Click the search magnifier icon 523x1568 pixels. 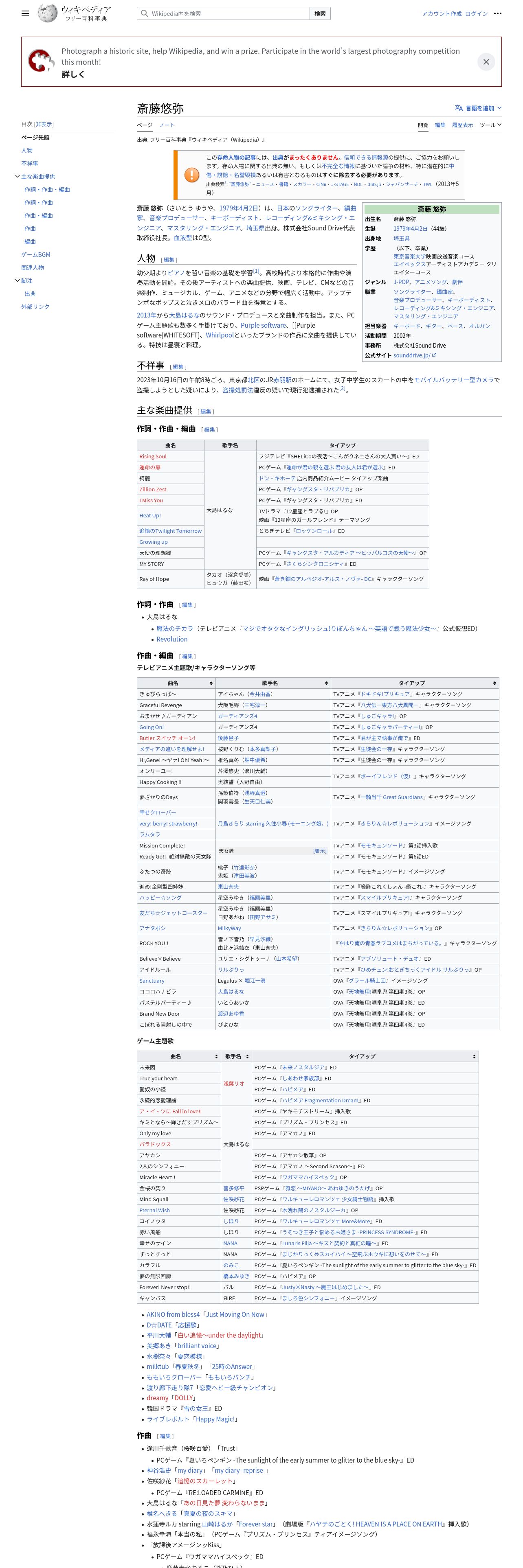pyautogui.click(x=144, y=13)
